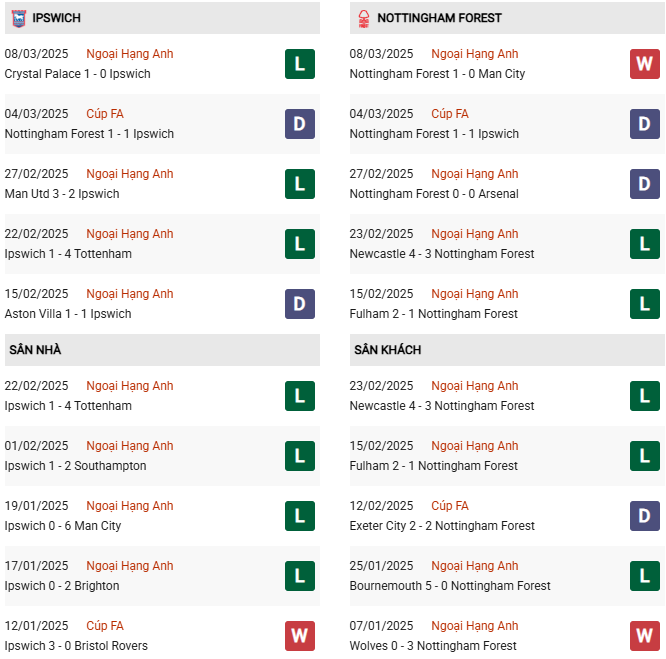666x659 pixels.
Task: Open the Newcastle 4 - 3 Nottingham Forest result under SÂN KHÁCH
Action: coord(442,406)
